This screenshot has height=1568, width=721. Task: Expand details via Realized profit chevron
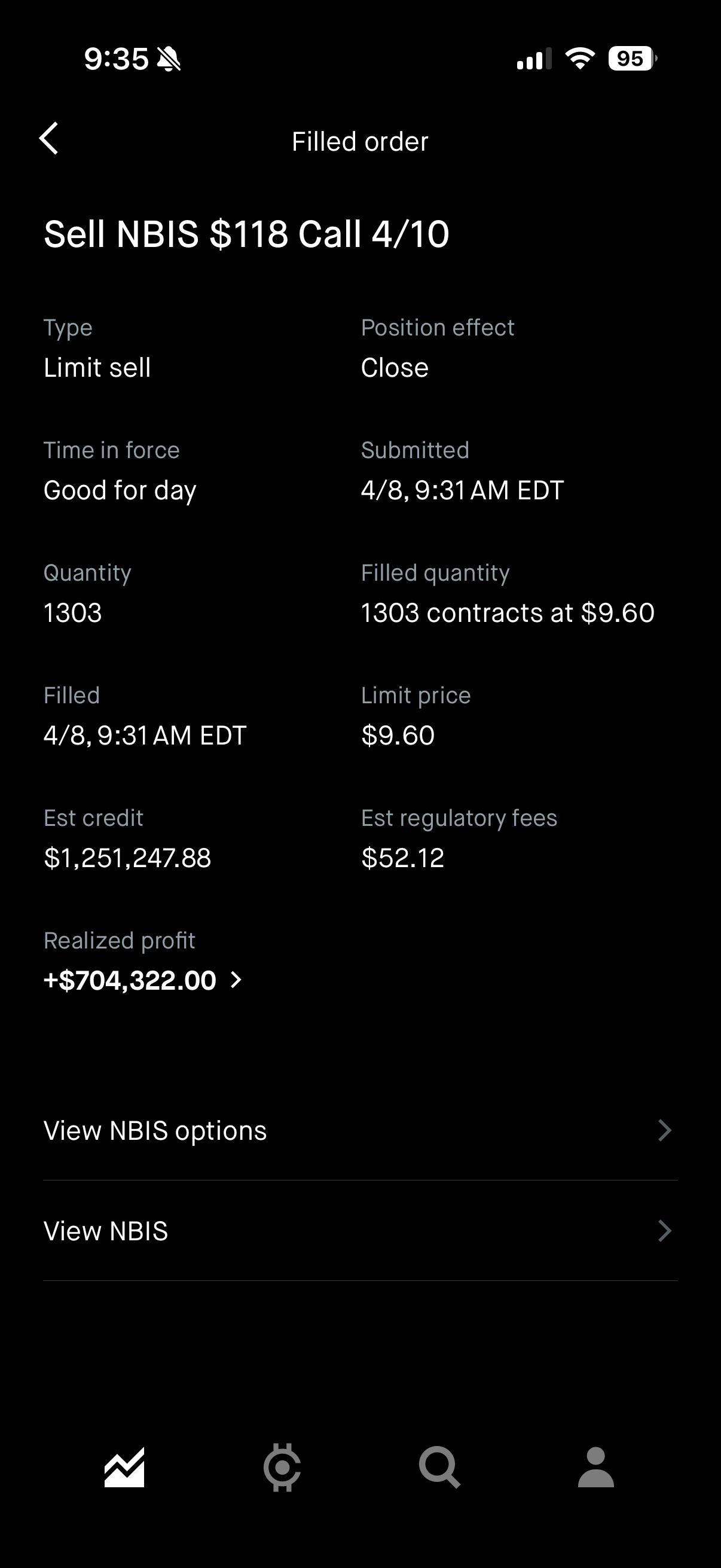(x=236, y=980)
